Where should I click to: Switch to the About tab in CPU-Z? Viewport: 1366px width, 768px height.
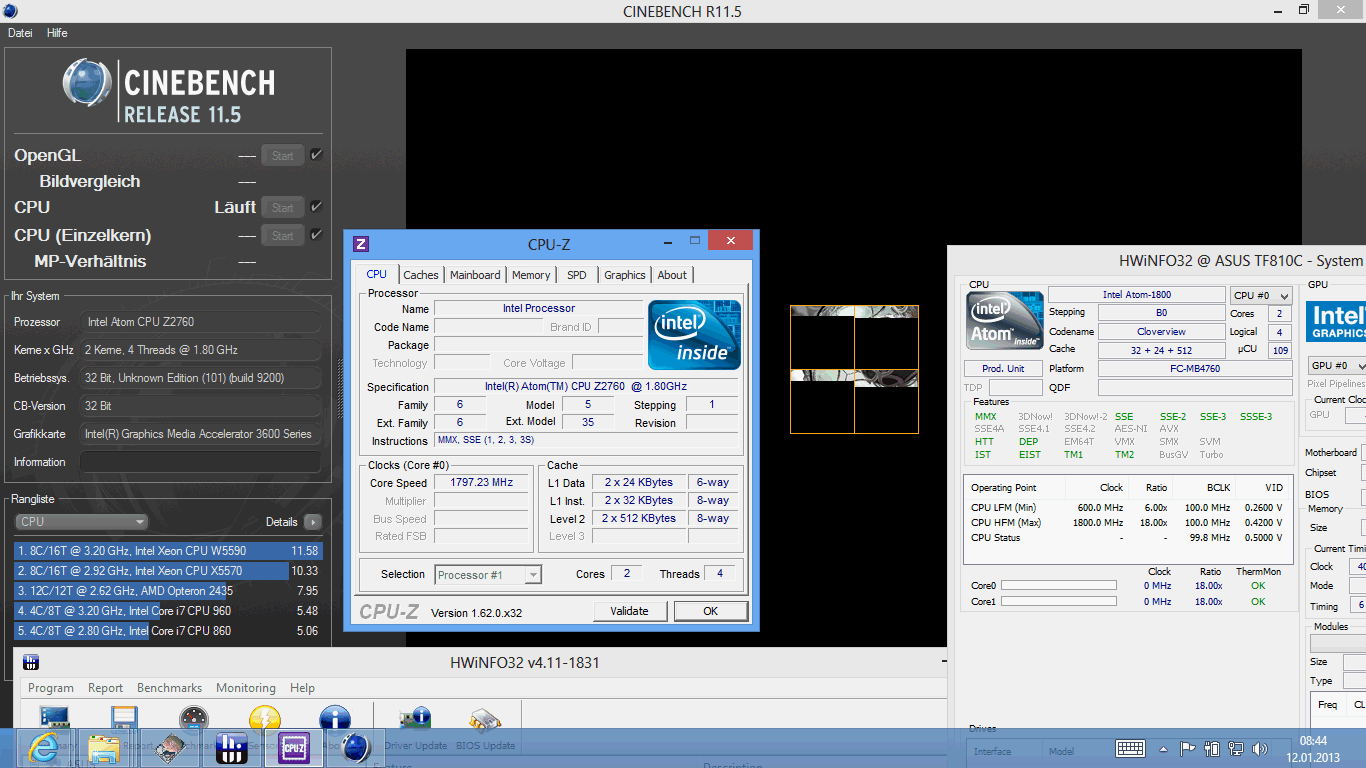coord(673,275)
